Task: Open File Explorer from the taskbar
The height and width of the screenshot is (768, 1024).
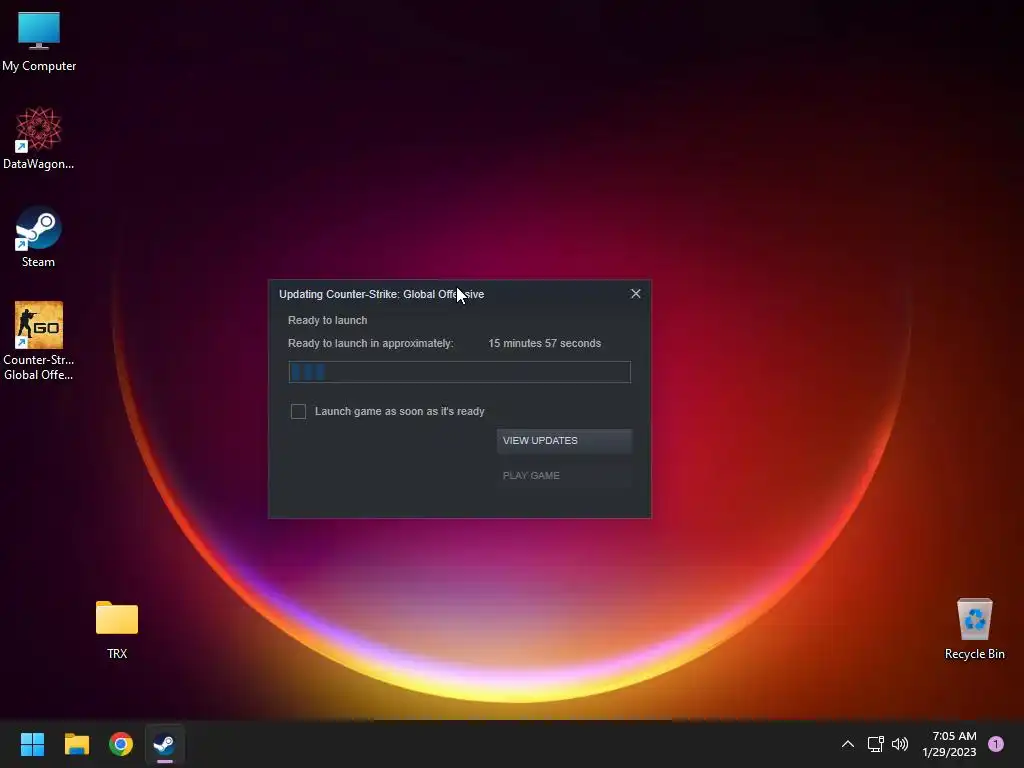Action: [x=76, y=744]
